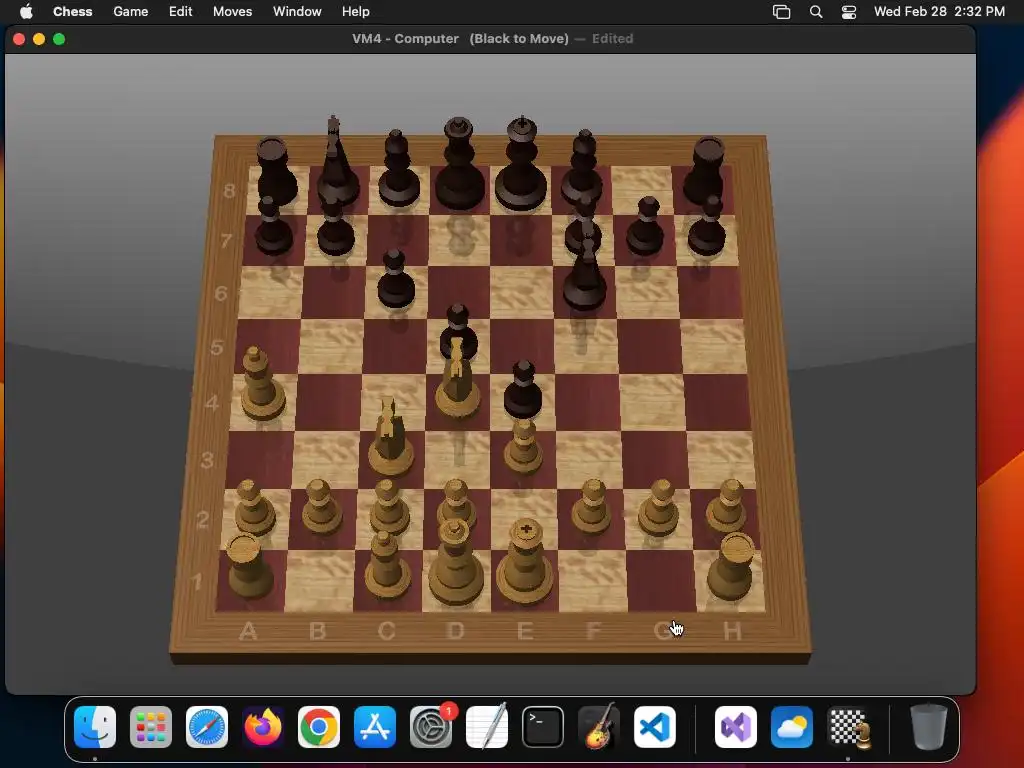The width and height of the screenshot is (1024, 768).
Task: Select the white rook on a1
Action: click(249, 567)
